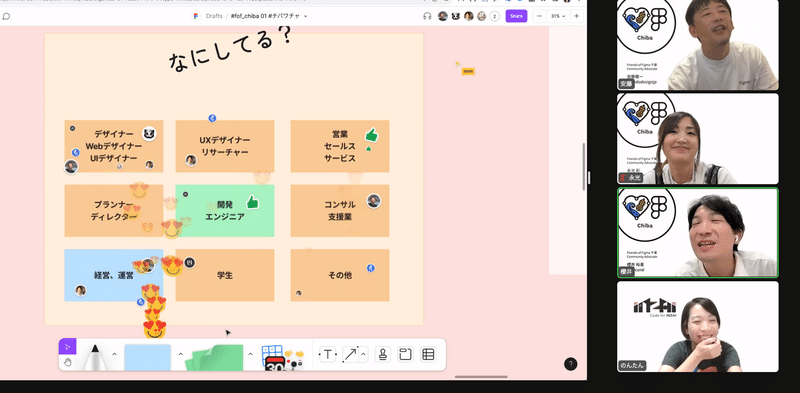
Task: Select the その他 card
Action: (x=340, y=275)
